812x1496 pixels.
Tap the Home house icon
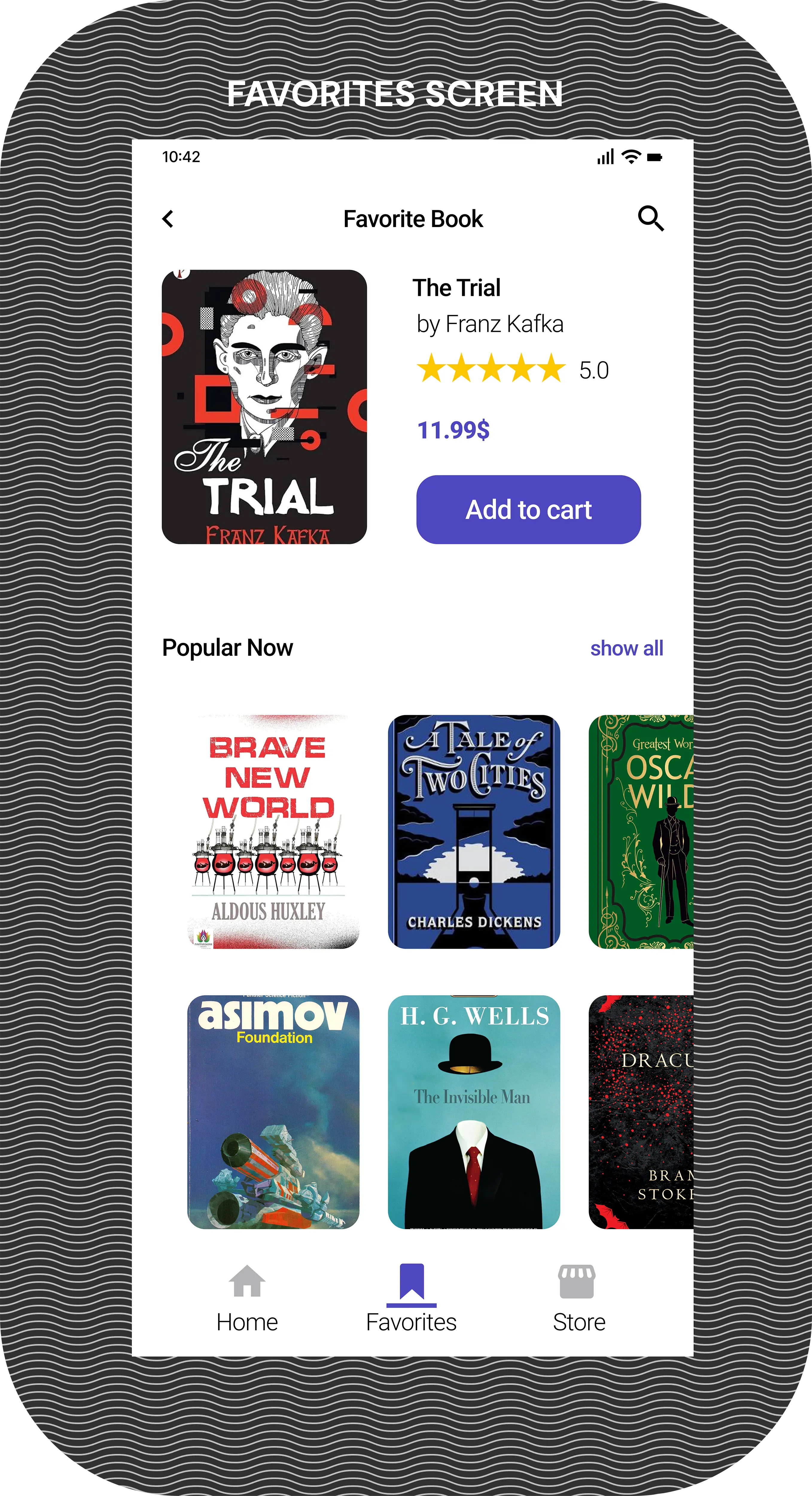[247, 1281]
